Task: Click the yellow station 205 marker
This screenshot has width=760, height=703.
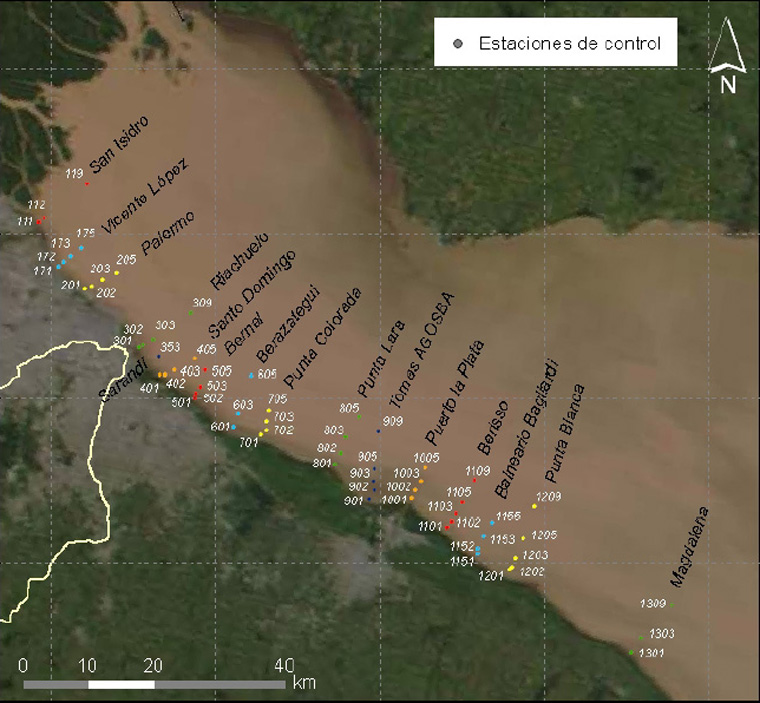Action: 116,273
